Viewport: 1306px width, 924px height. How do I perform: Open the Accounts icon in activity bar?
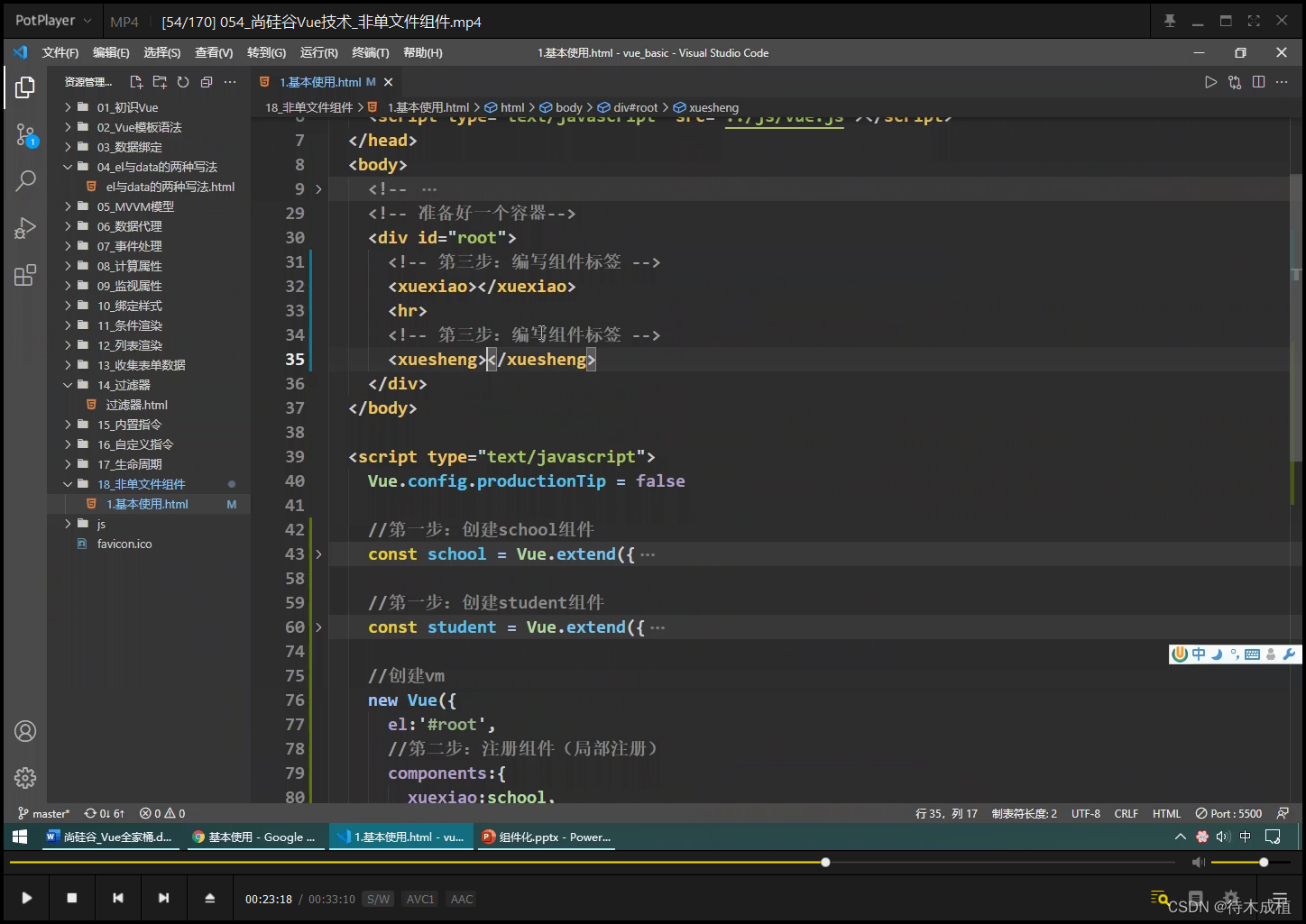coord(25,731)
